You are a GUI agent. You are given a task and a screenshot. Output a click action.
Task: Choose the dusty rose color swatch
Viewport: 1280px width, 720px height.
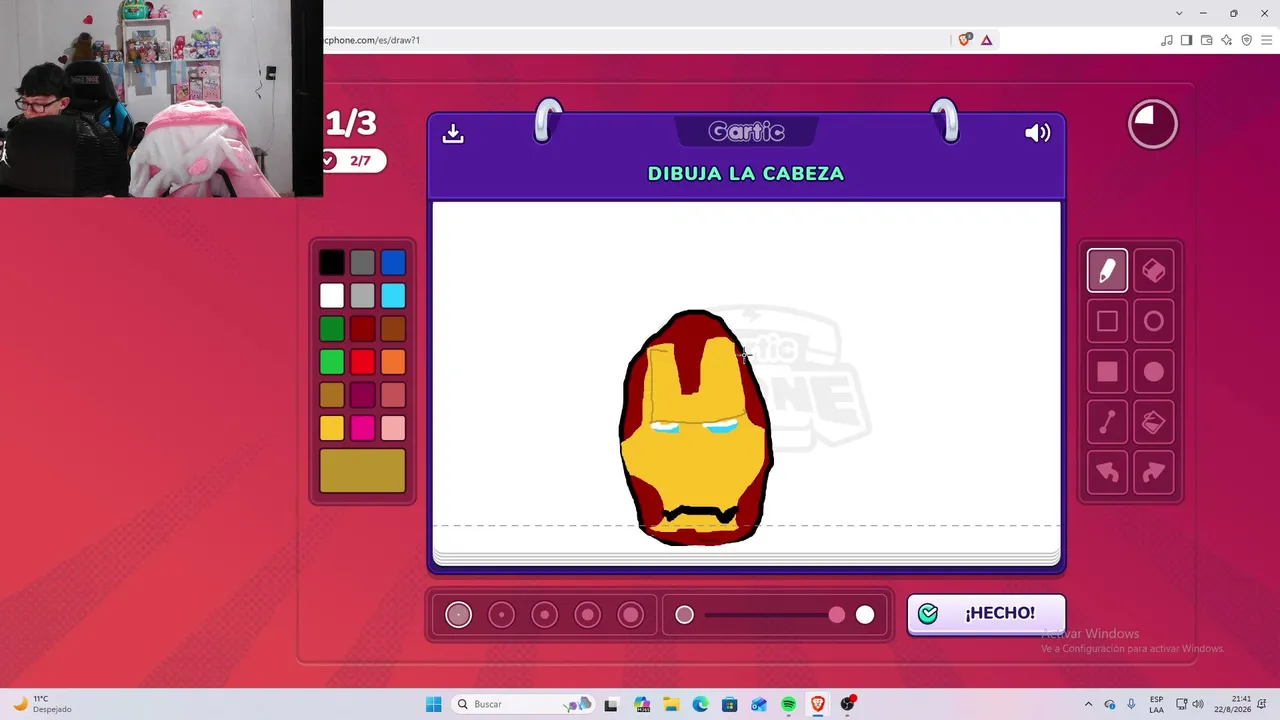393,395
